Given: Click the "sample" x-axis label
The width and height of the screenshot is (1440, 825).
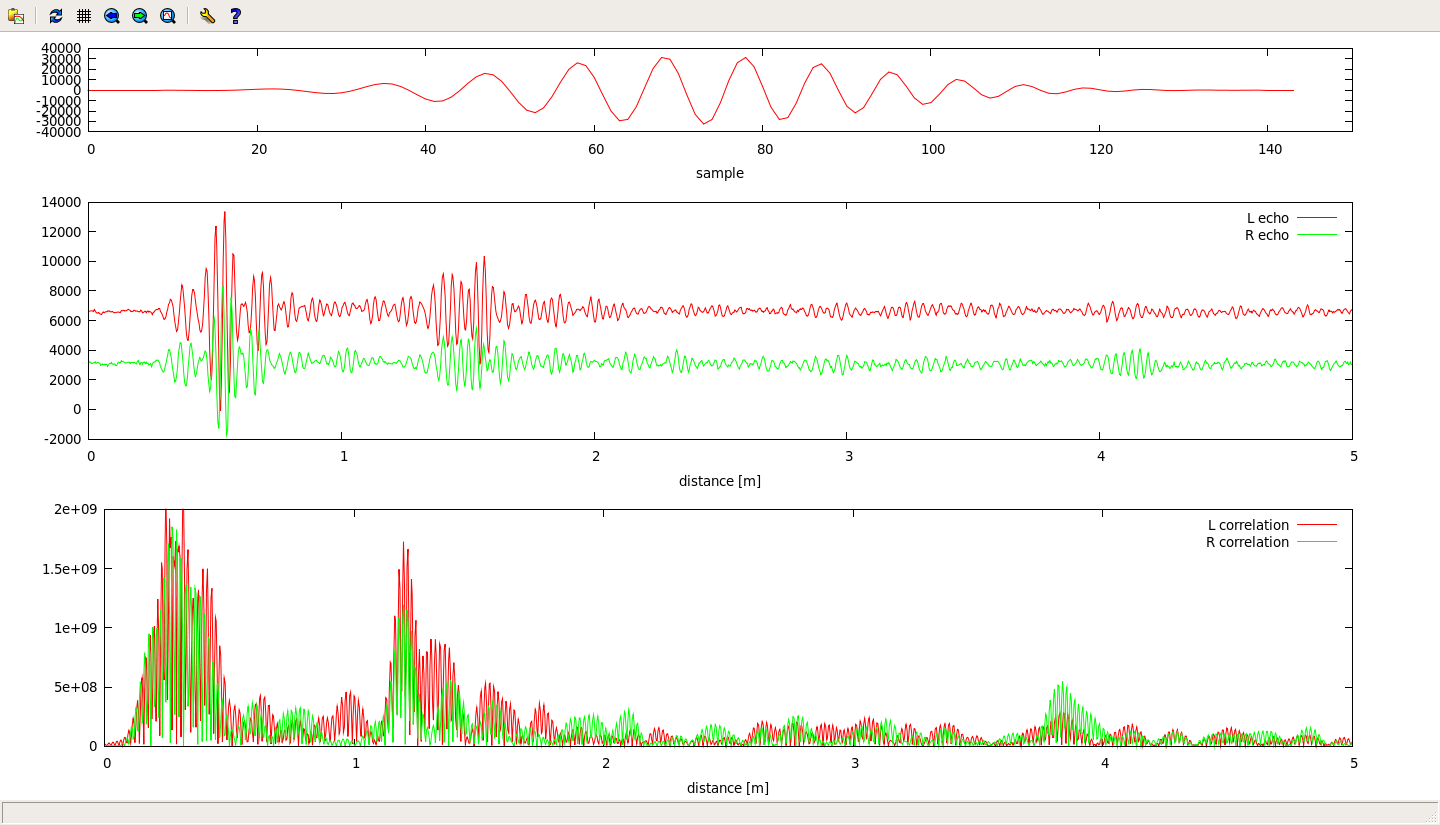Looking at the screenshot, I should (x=719, y=173).
